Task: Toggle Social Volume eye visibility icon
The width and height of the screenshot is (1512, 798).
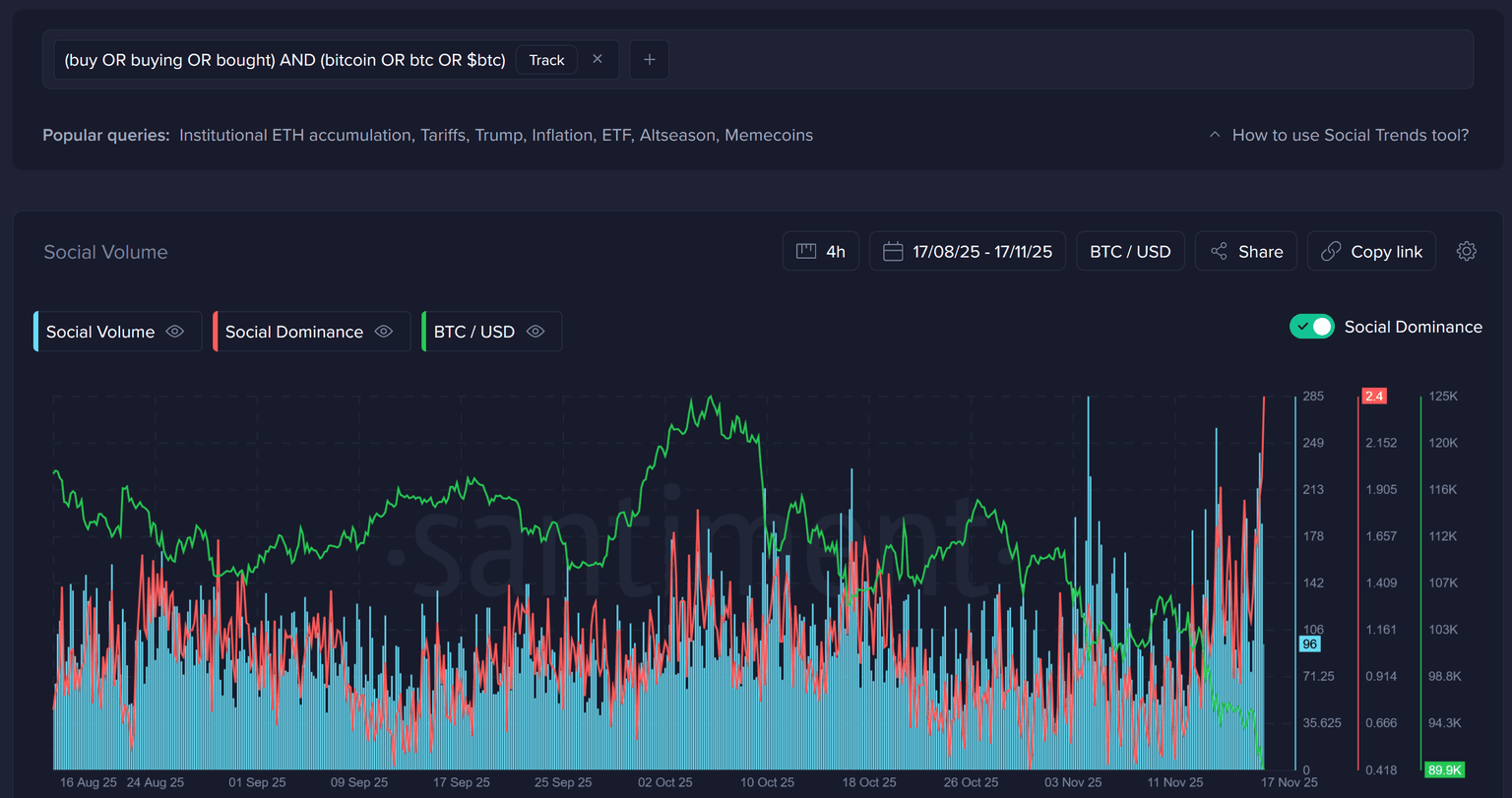Action: click(175, 332)
